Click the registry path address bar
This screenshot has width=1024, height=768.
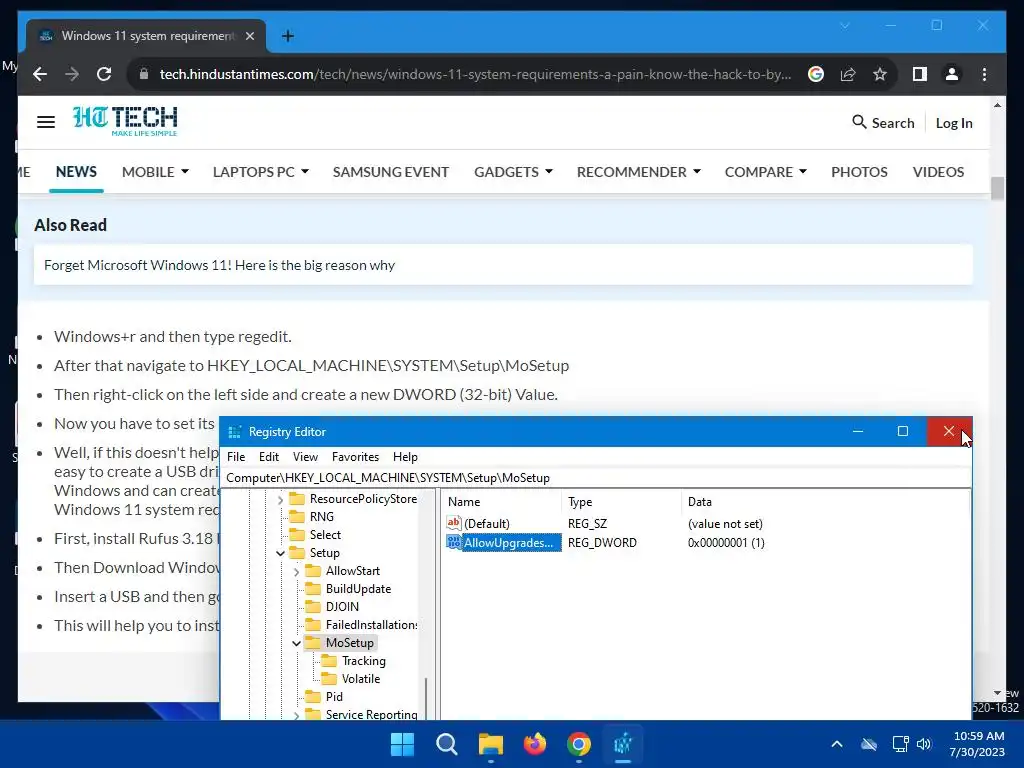(x=596, y=477)
